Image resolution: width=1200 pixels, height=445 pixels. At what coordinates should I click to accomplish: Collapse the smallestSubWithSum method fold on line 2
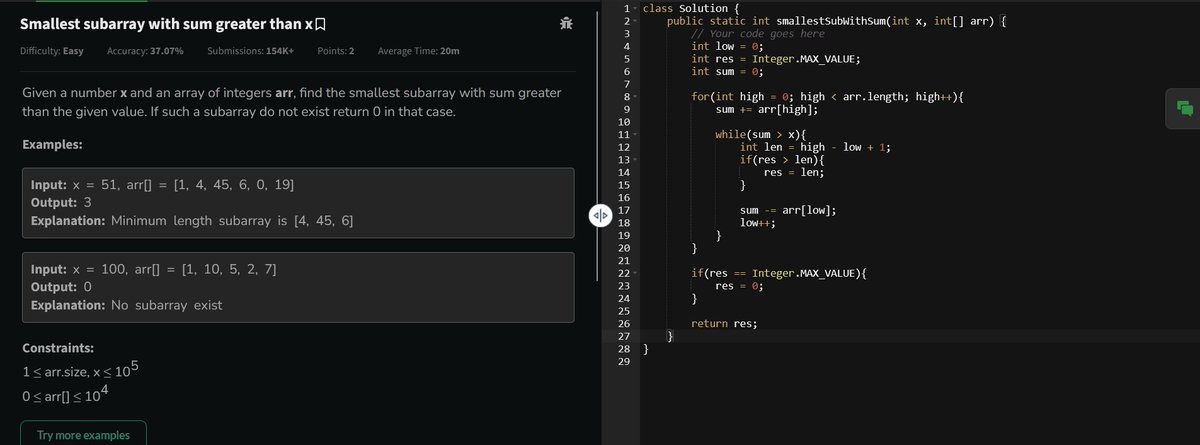635,21
